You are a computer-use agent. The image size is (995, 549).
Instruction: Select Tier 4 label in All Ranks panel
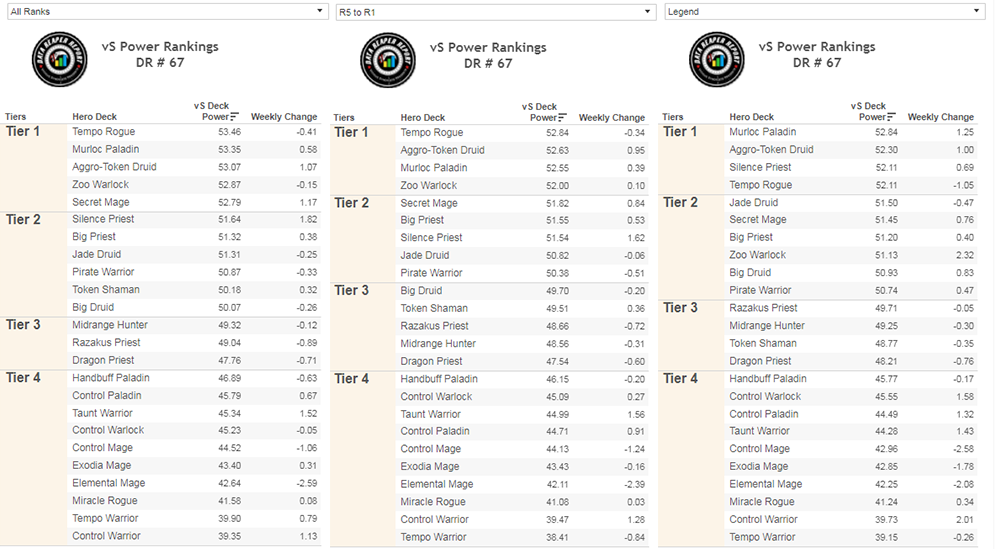(x=23, y=378)
